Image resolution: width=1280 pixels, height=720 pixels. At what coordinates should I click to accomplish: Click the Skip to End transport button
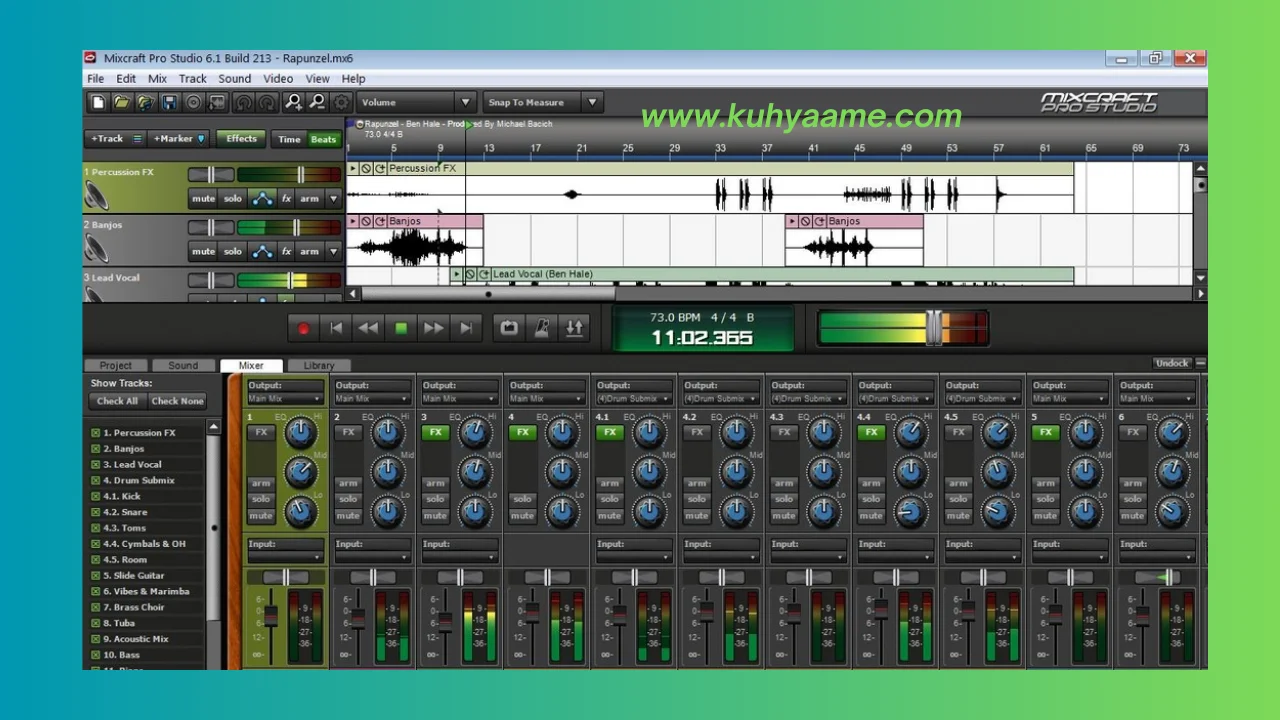[466, 328]
